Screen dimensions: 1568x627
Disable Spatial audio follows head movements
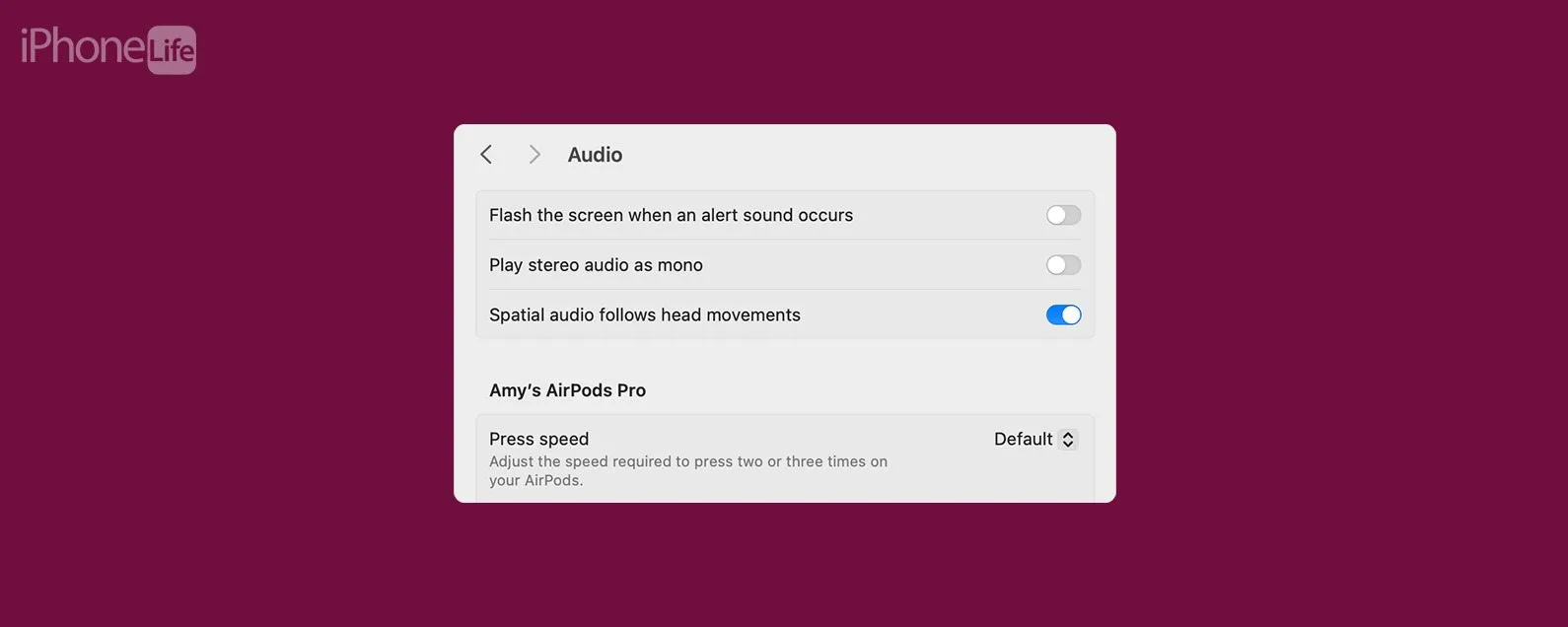coord(1063,315)
